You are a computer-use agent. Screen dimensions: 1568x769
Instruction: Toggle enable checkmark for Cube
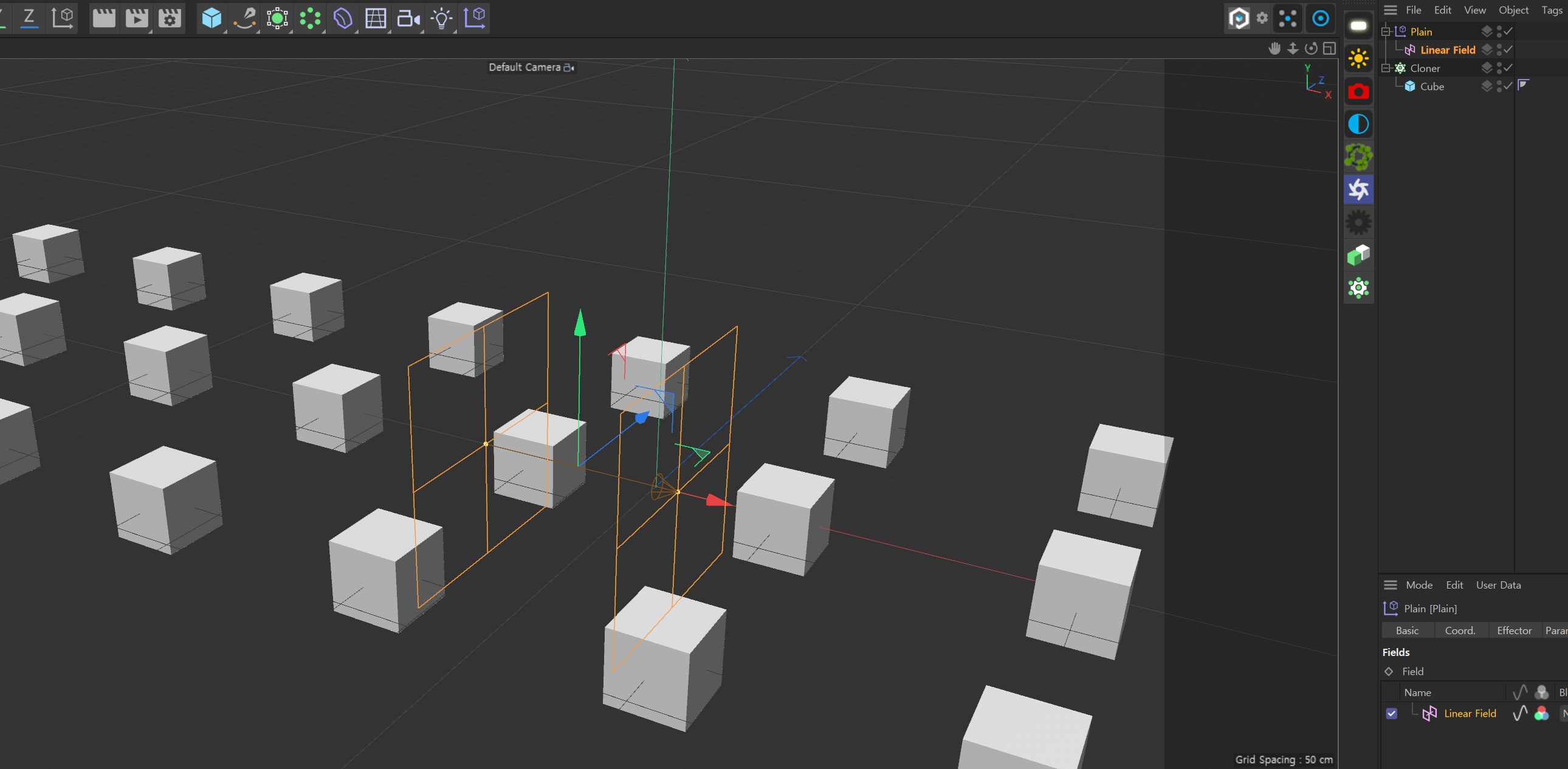point(1508,86)
